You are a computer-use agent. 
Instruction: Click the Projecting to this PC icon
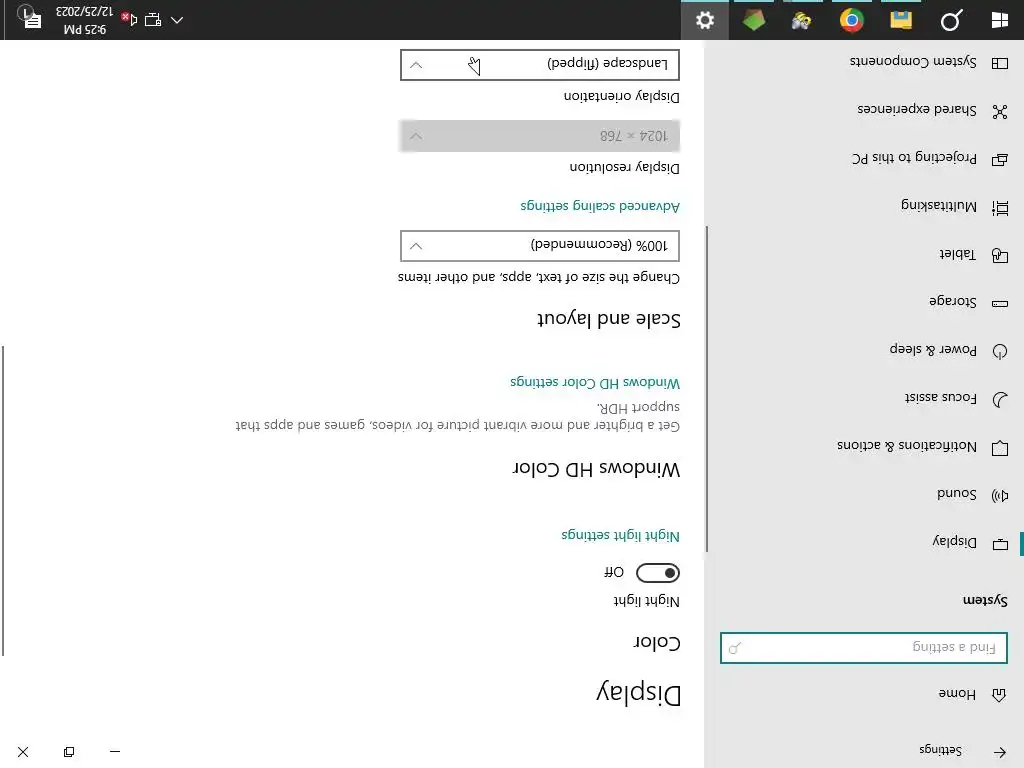point(1000,159)
